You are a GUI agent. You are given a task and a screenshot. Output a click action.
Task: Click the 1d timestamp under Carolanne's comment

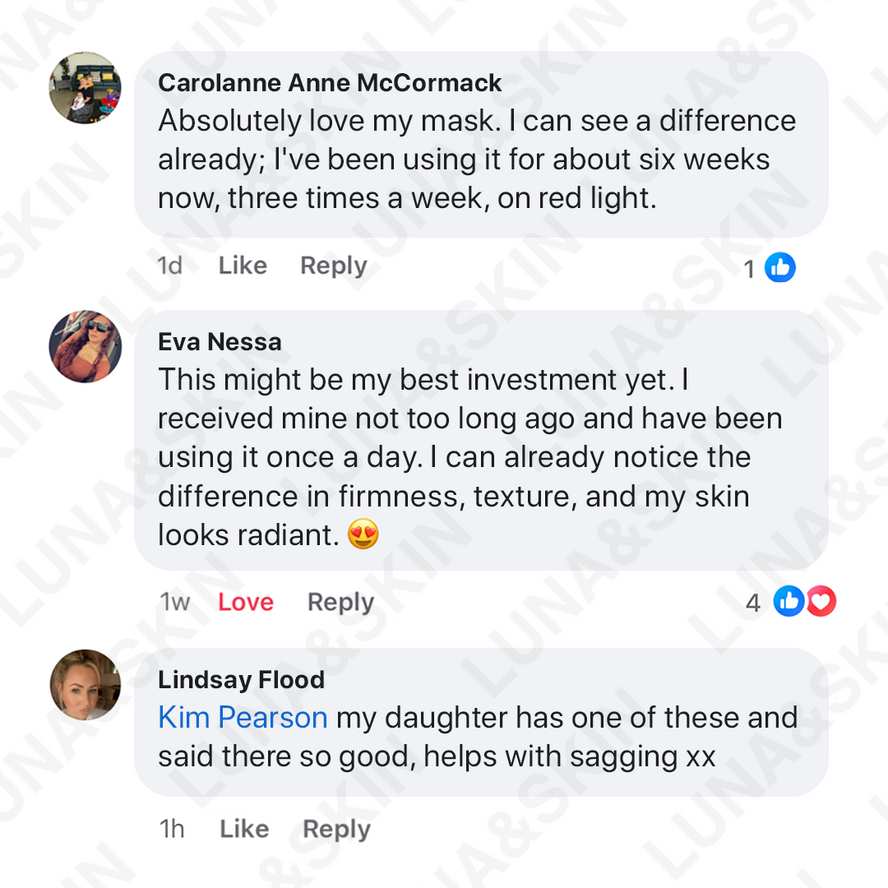(x=170, y=266)
